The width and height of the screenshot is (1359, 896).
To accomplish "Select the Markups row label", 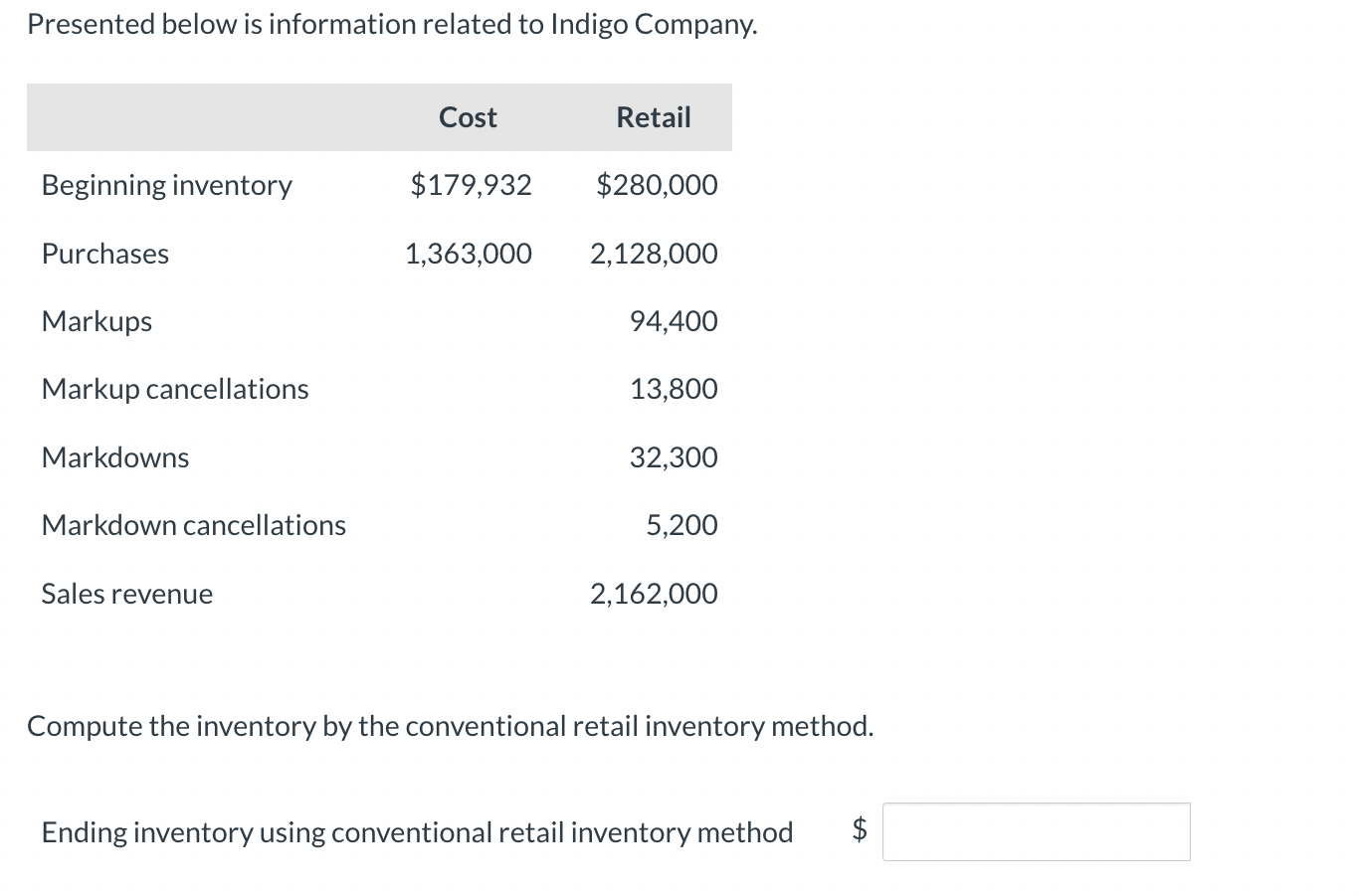I will point(97,321).
